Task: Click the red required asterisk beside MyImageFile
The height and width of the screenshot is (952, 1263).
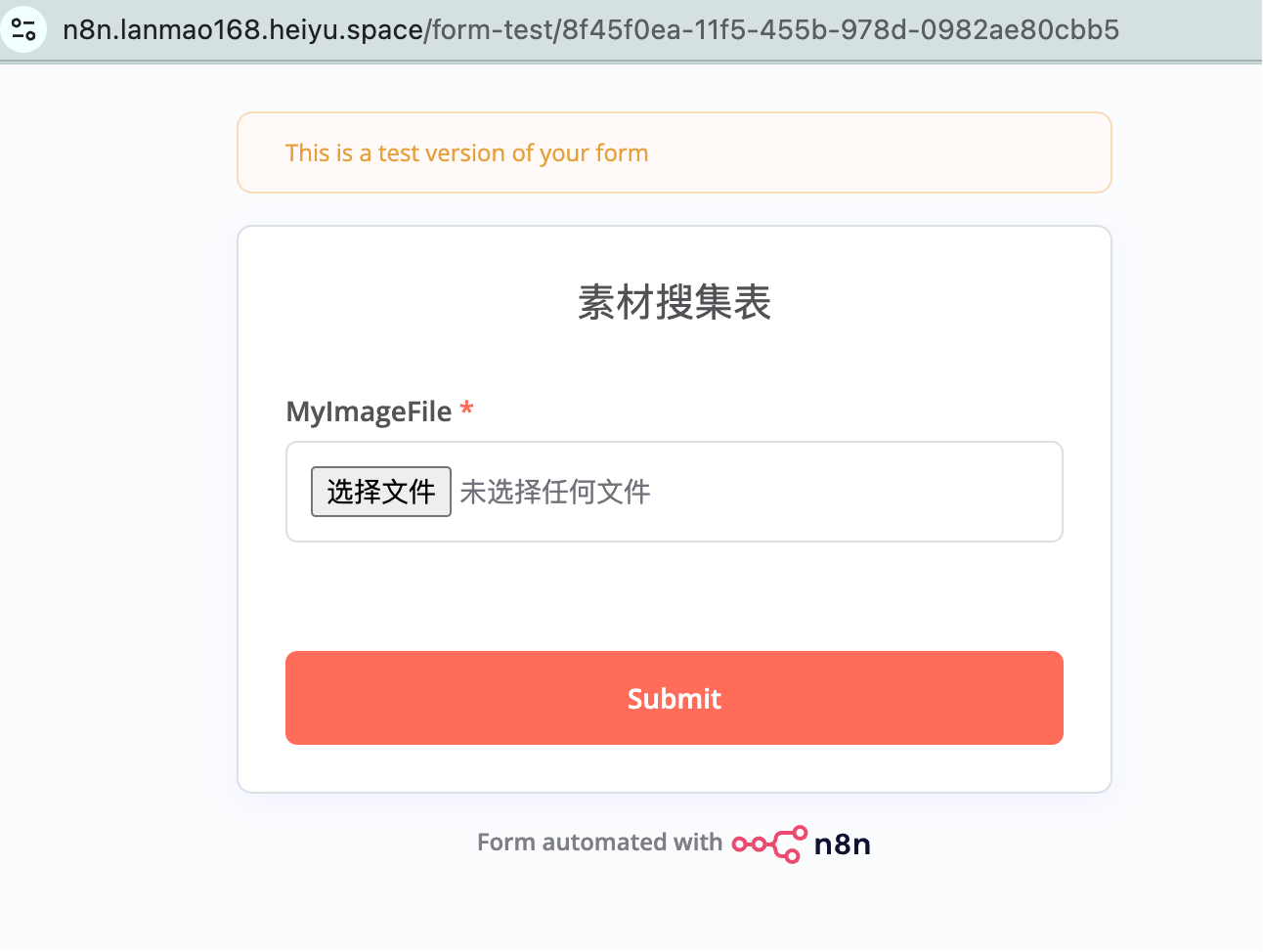Action: coord(466,409)
